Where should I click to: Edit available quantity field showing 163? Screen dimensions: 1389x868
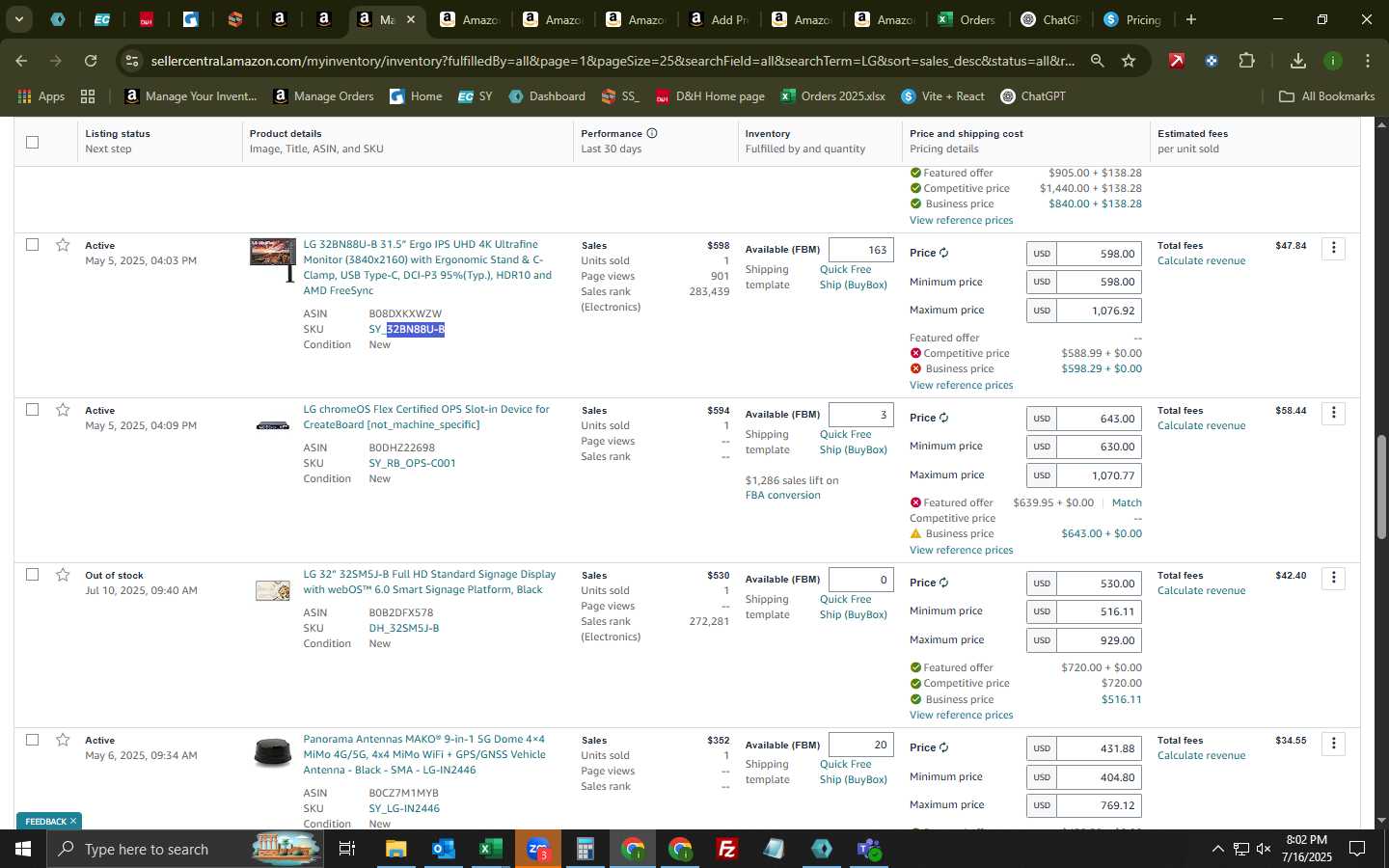pyautogui.click(x=860, y=250)
